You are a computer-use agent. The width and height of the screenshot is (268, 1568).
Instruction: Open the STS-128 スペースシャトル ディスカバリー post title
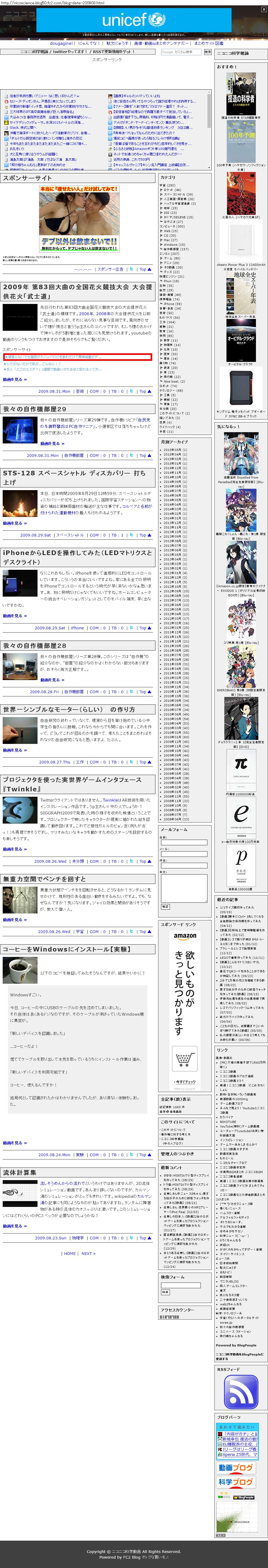click(x=74, y=477)
